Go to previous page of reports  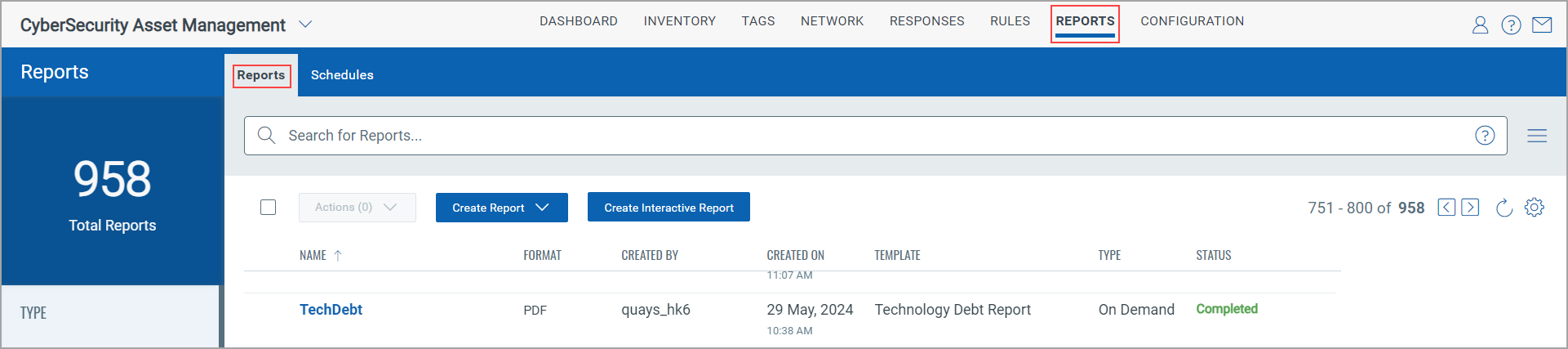pyautogui.click(x=1446, y=207)
